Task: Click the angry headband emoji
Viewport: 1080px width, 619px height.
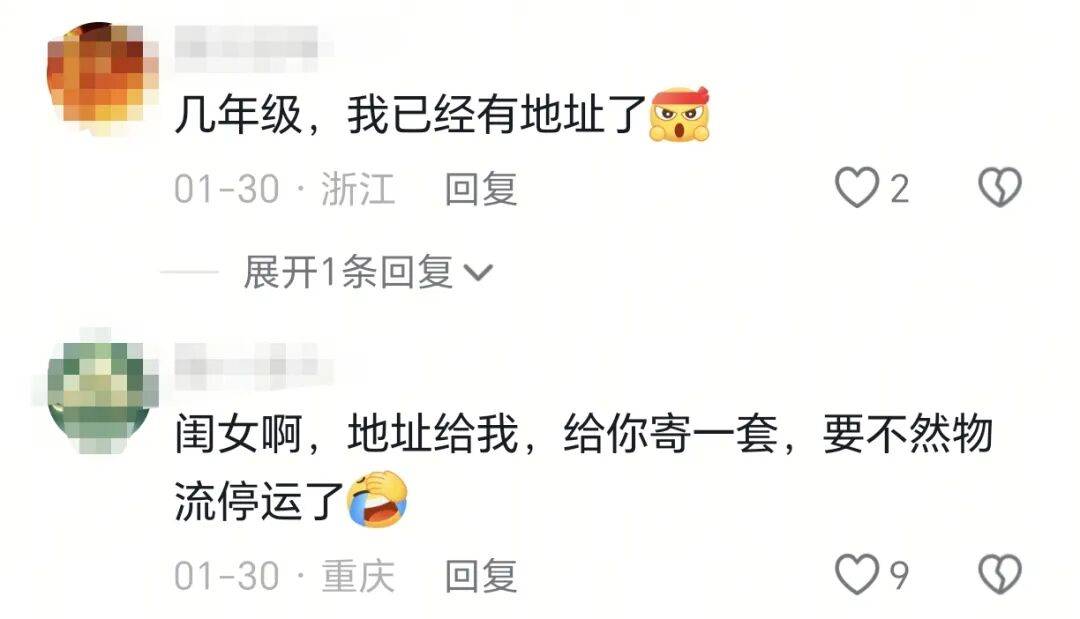Action: tap(680, 114)
